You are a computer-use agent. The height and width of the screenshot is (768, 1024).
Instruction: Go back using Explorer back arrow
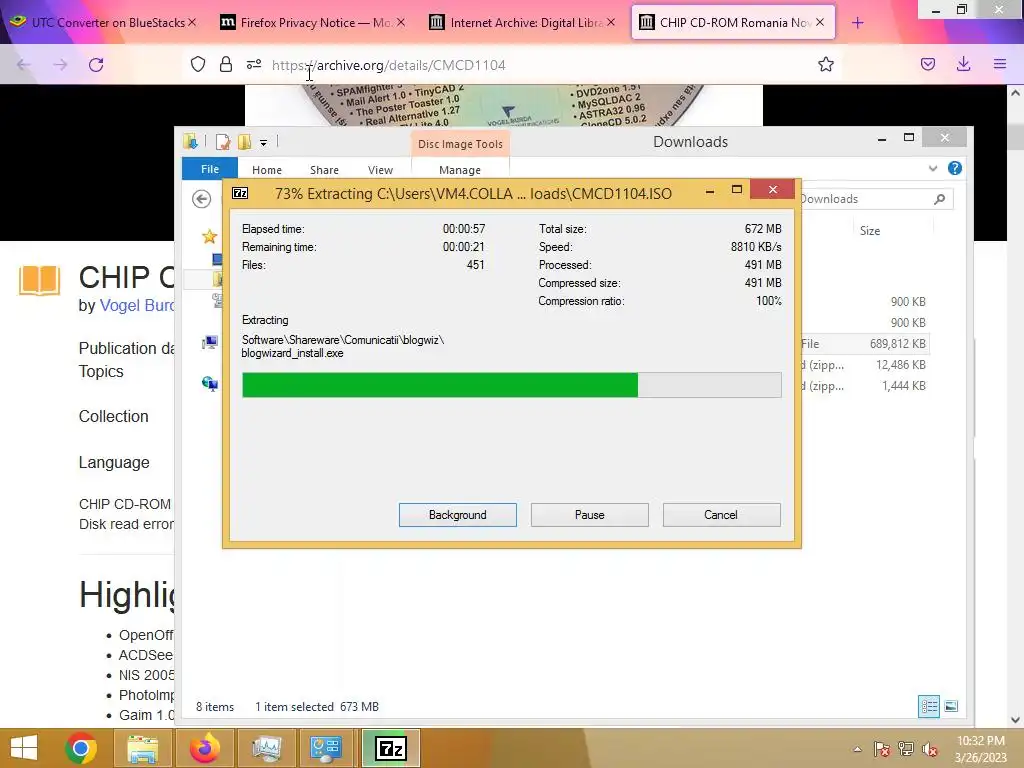click(x=202, y=199)
